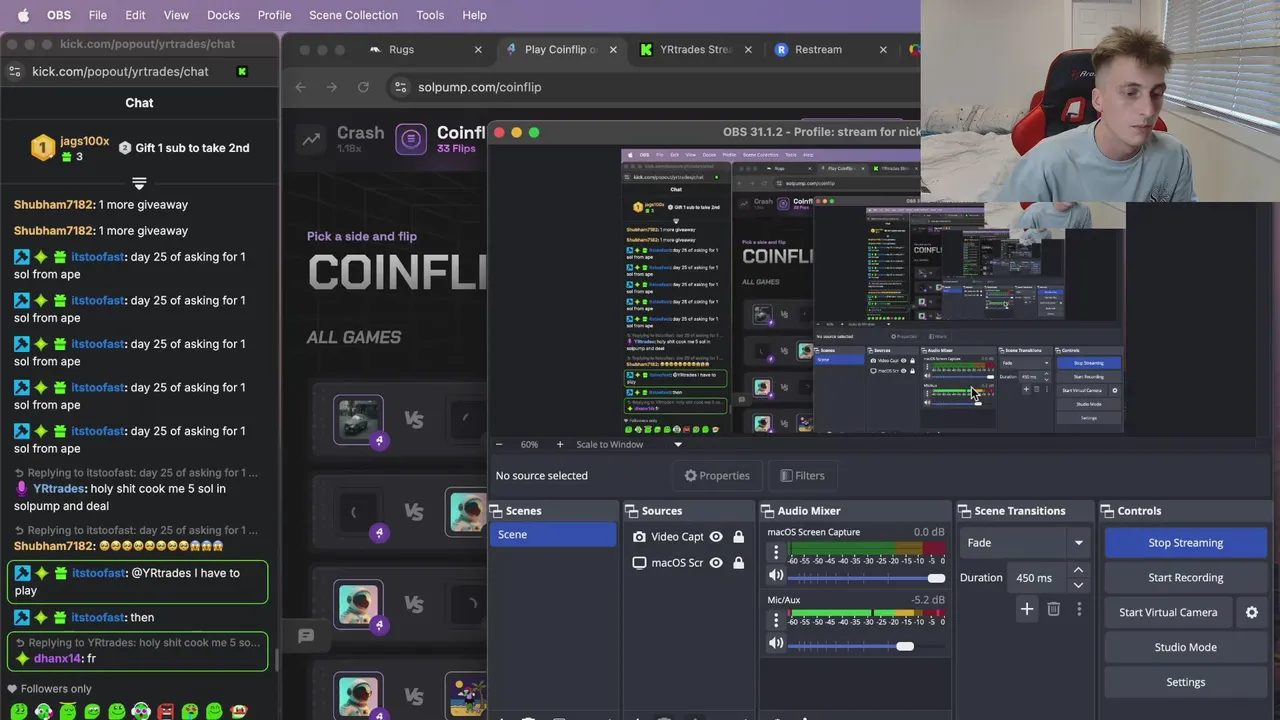Open site info icon beside solpump.com address

pos(400,87)
